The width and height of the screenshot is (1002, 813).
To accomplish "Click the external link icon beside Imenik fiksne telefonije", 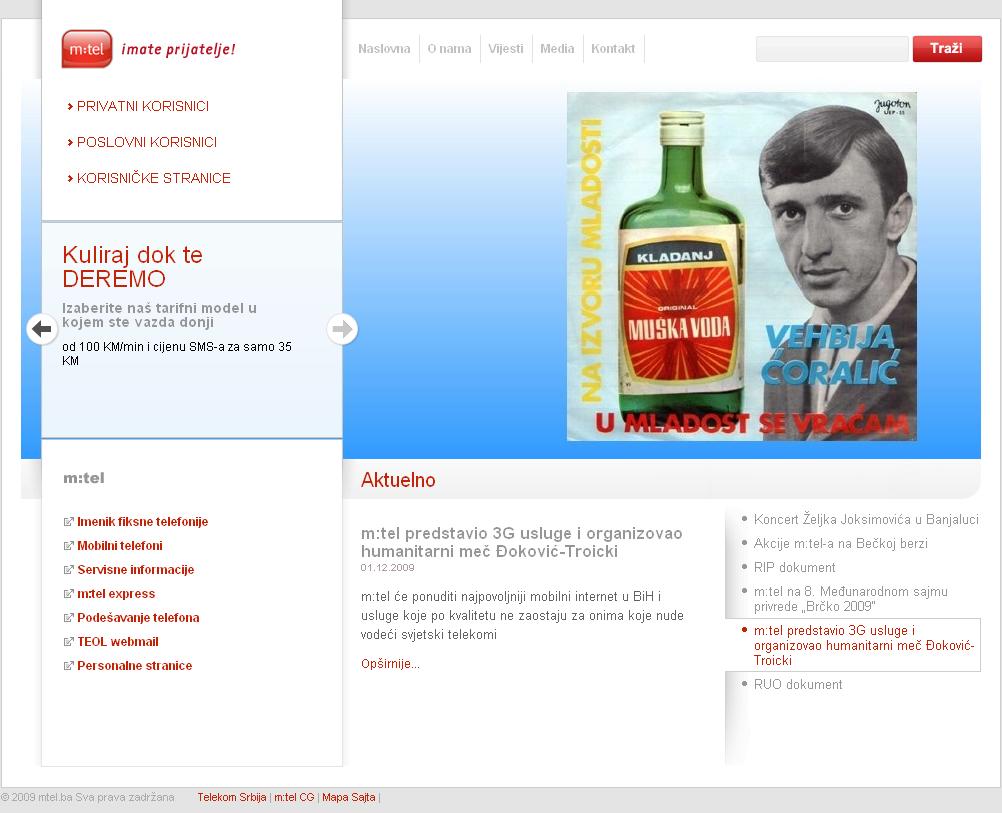I will (x=68, y=522).
